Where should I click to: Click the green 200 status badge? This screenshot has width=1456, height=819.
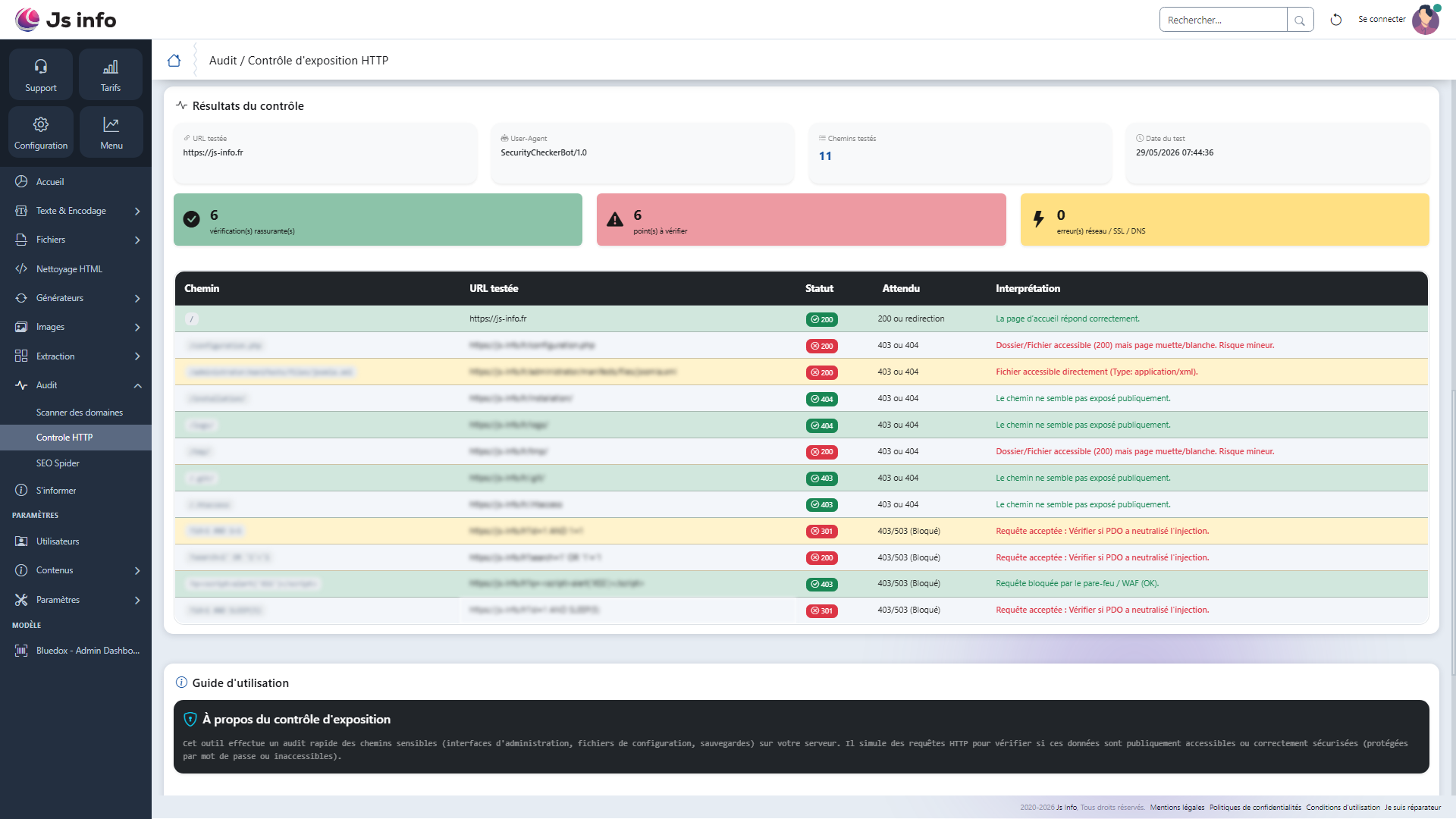coord(822,319)
